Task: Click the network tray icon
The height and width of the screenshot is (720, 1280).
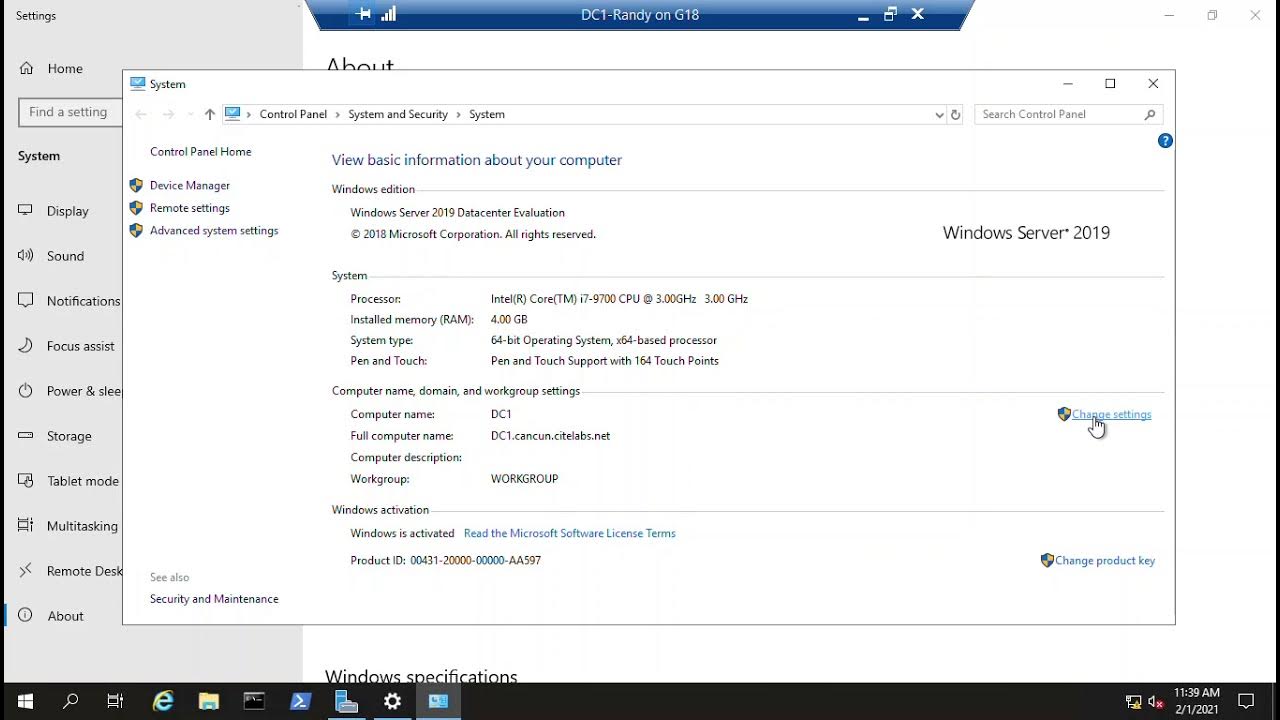Action: 1133,702
